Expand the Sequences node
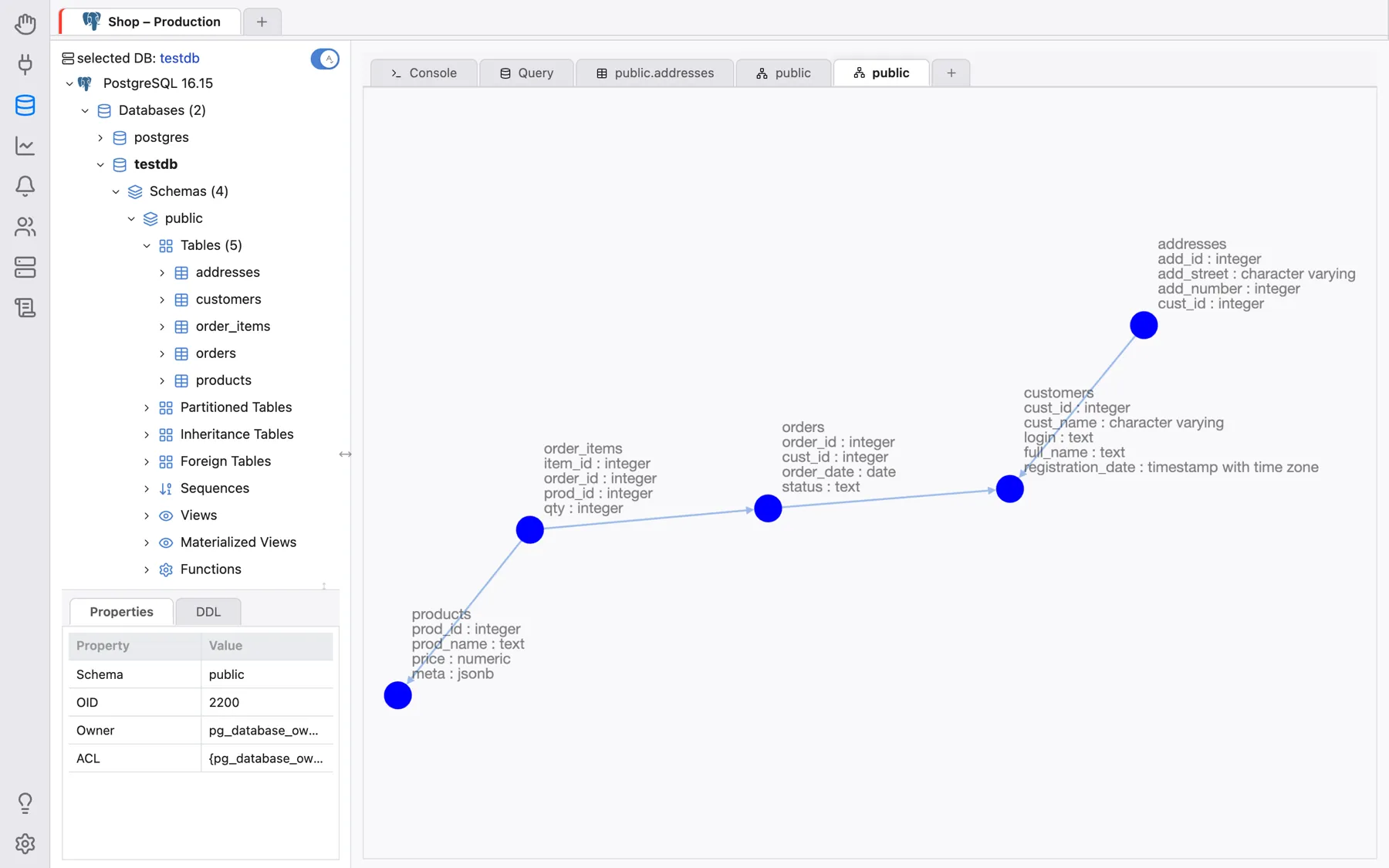 tap(147, 488)
